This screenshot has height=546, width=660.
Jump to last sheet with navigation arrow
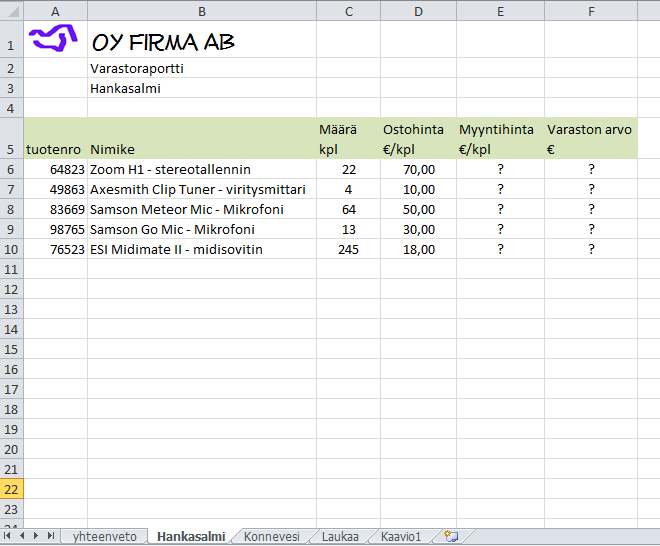[x=51, y=535]
